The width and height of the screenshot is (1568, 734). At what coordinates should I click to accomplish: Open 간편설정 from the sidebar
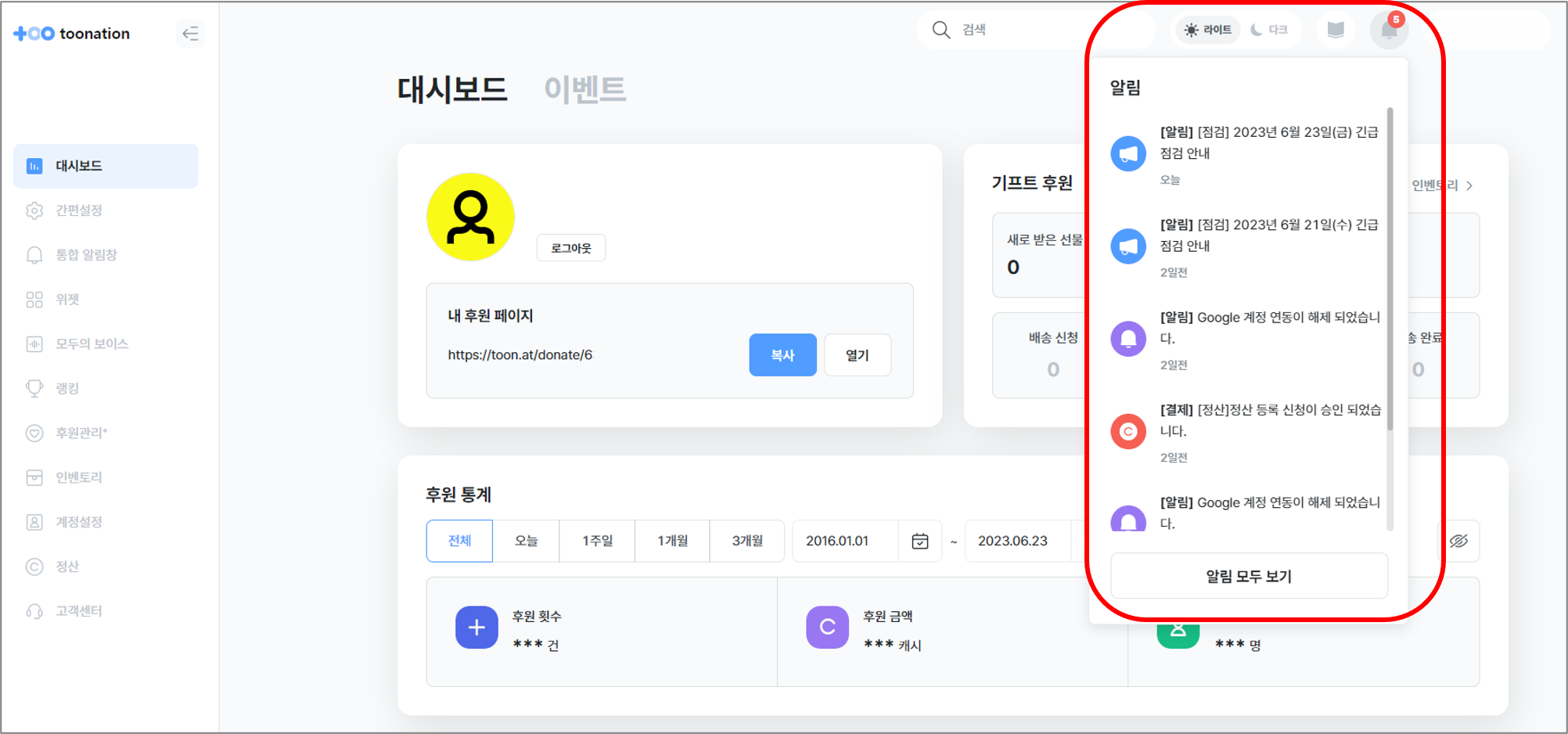point(79,210)
